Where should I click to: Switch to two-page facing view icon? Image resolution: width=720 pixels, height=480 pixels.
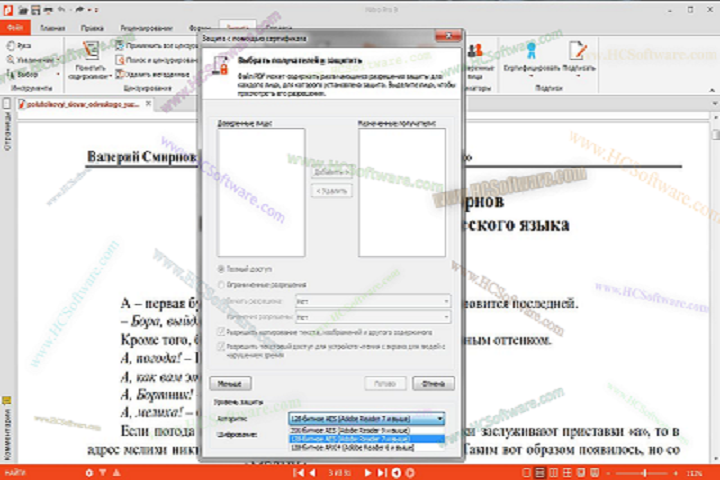tap(554, 472)
